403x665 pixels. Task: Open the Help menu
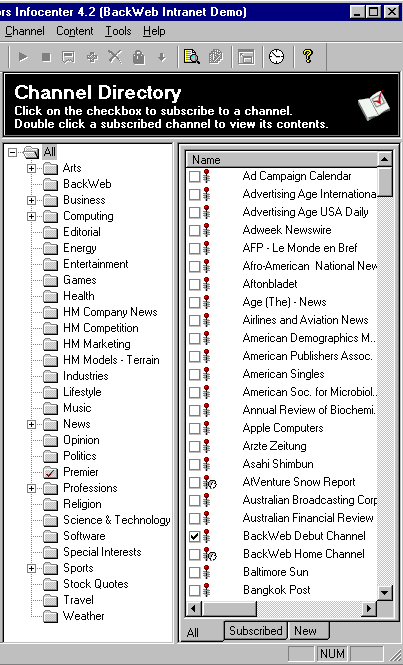(154, 31)
